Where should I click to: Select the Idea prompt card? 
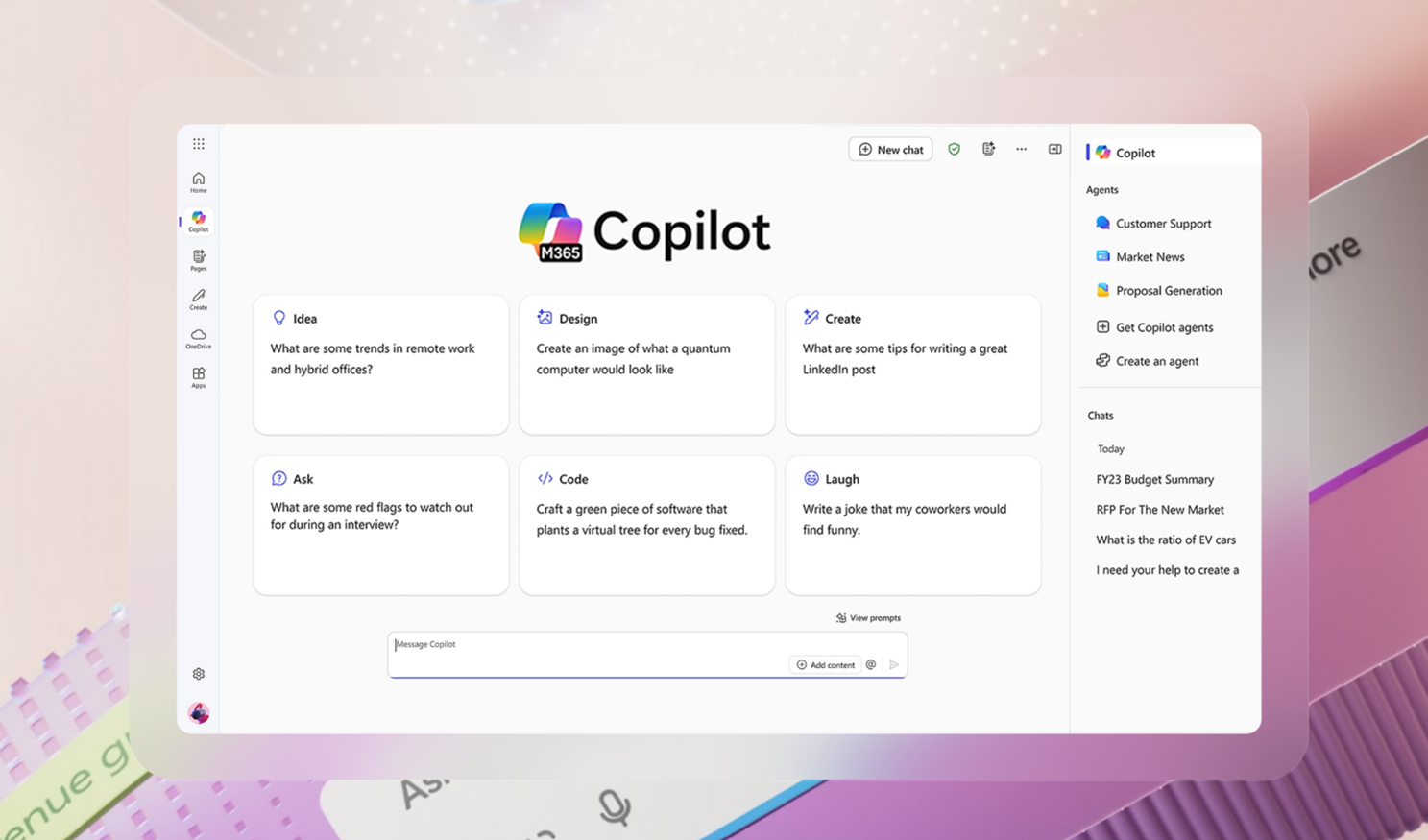coord(381,365)
